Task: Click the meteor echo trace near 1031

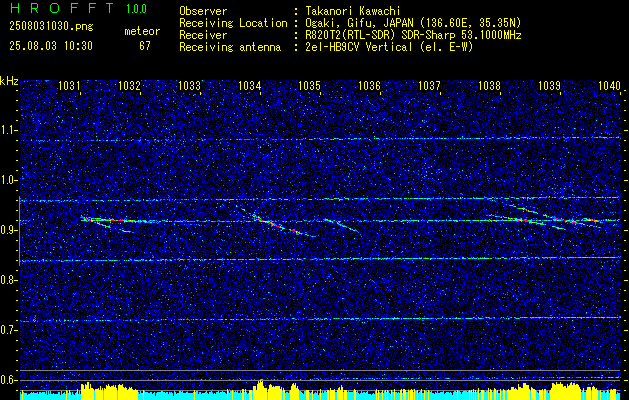Action: pos(108,223)
